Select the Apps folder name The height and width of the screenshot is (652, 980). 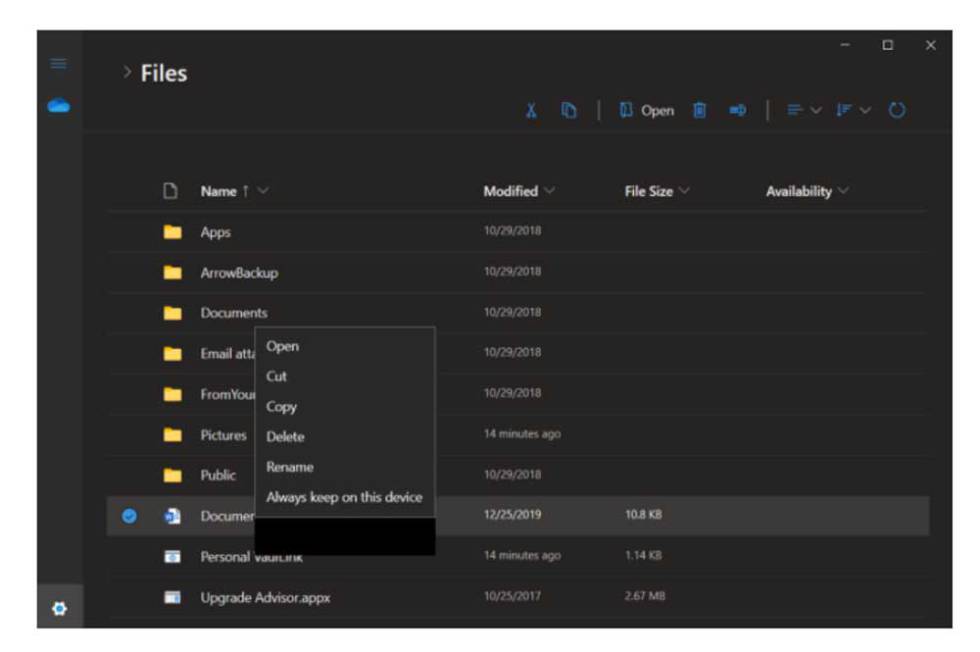tap(216, 232)
